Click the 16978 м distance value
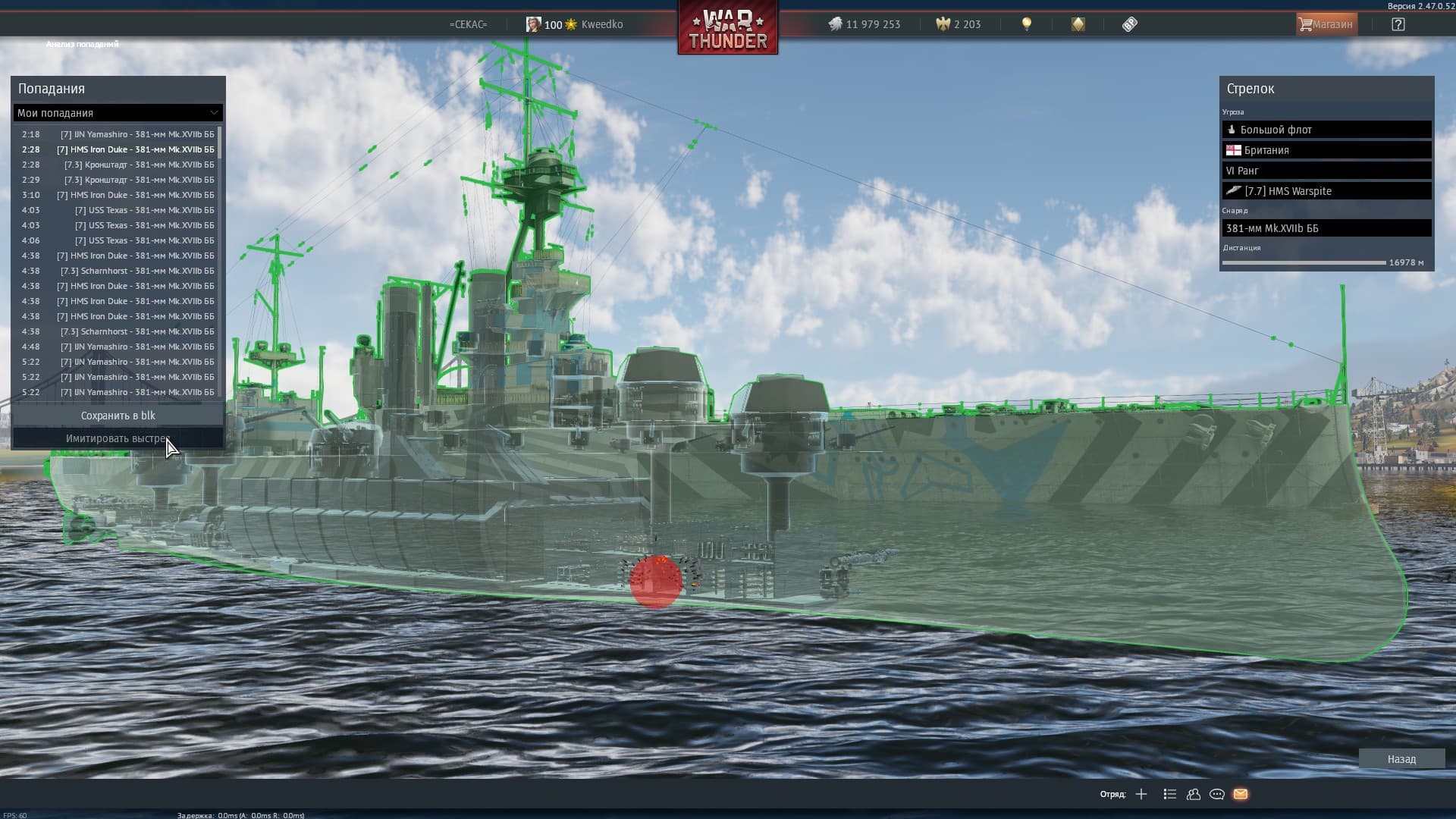Image resolution: width=1456 pixels, height=819 pixels. click(x=1407, y=262)
